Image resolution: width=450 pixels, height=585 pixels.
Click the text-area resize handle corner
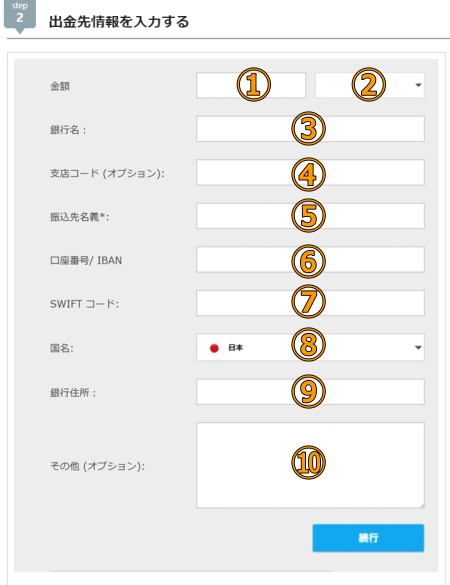(x=421, y=505)
